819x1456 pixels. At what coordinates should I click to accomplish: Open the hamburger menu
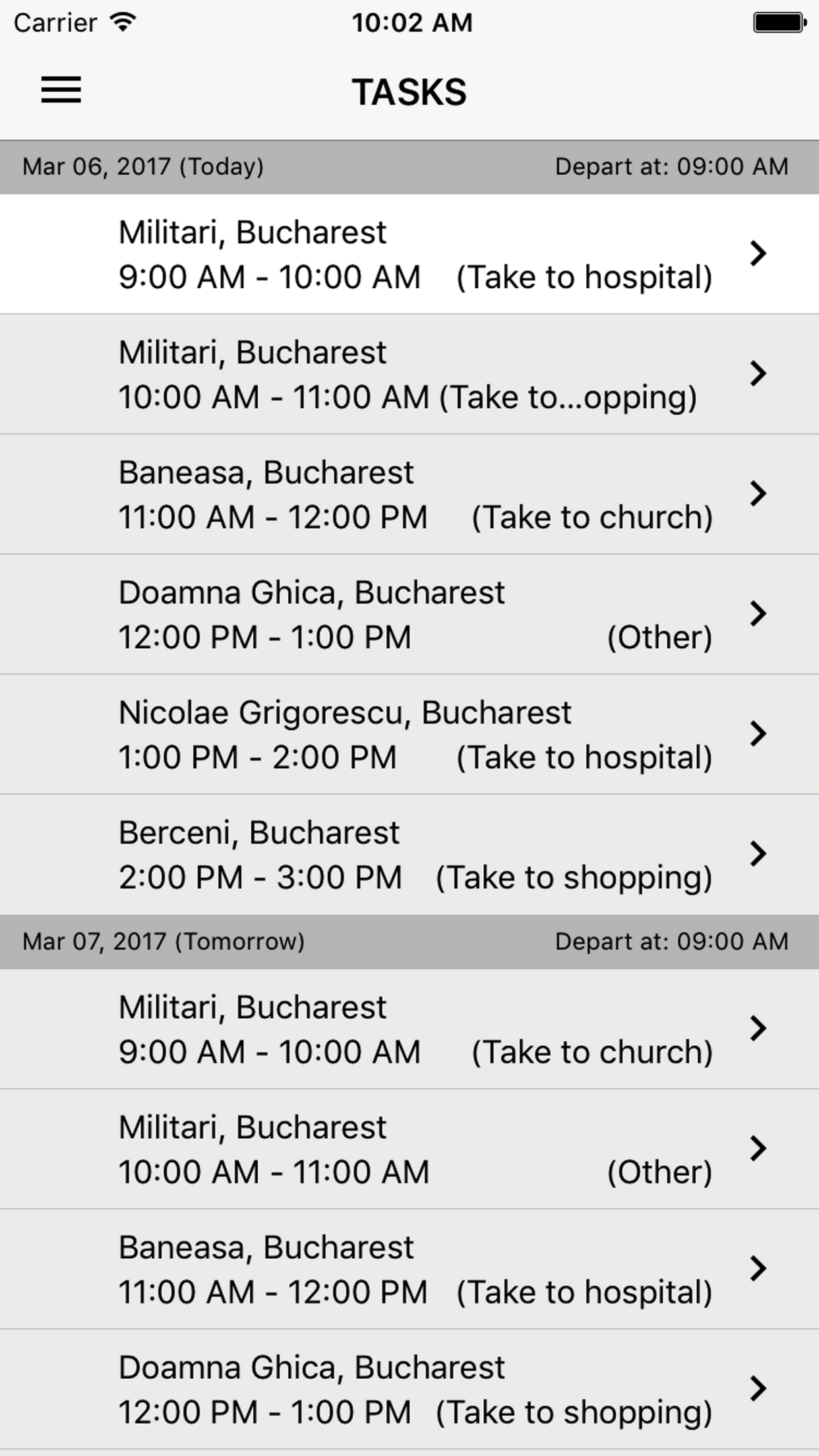61,90
